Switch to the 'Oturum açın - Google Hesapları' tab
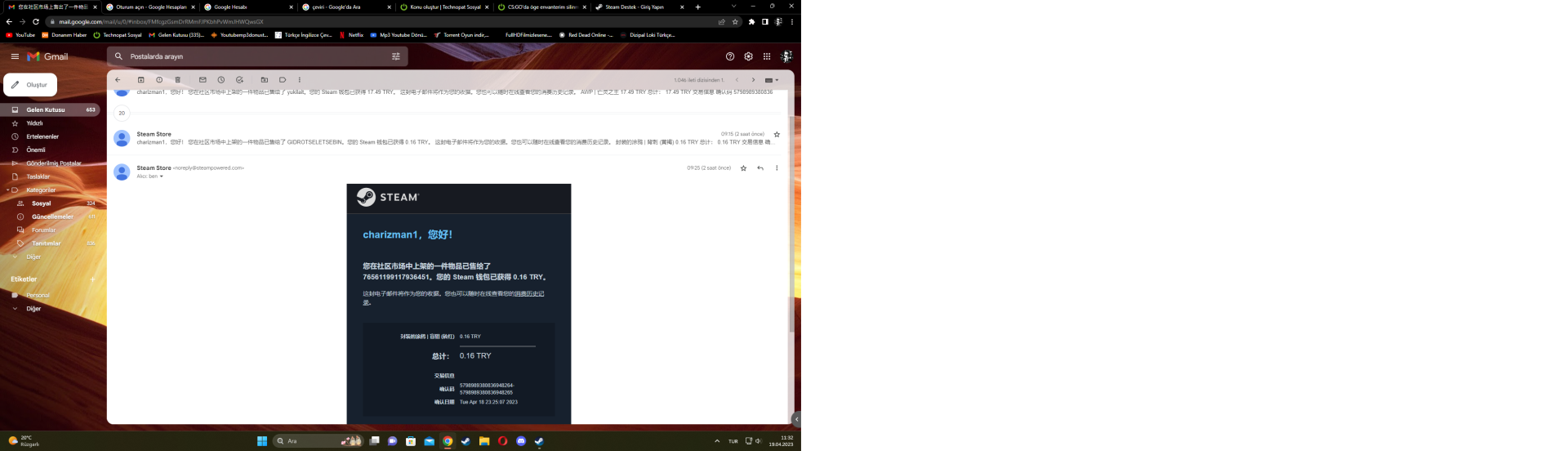1568x451 pixels. coord(150,7)
